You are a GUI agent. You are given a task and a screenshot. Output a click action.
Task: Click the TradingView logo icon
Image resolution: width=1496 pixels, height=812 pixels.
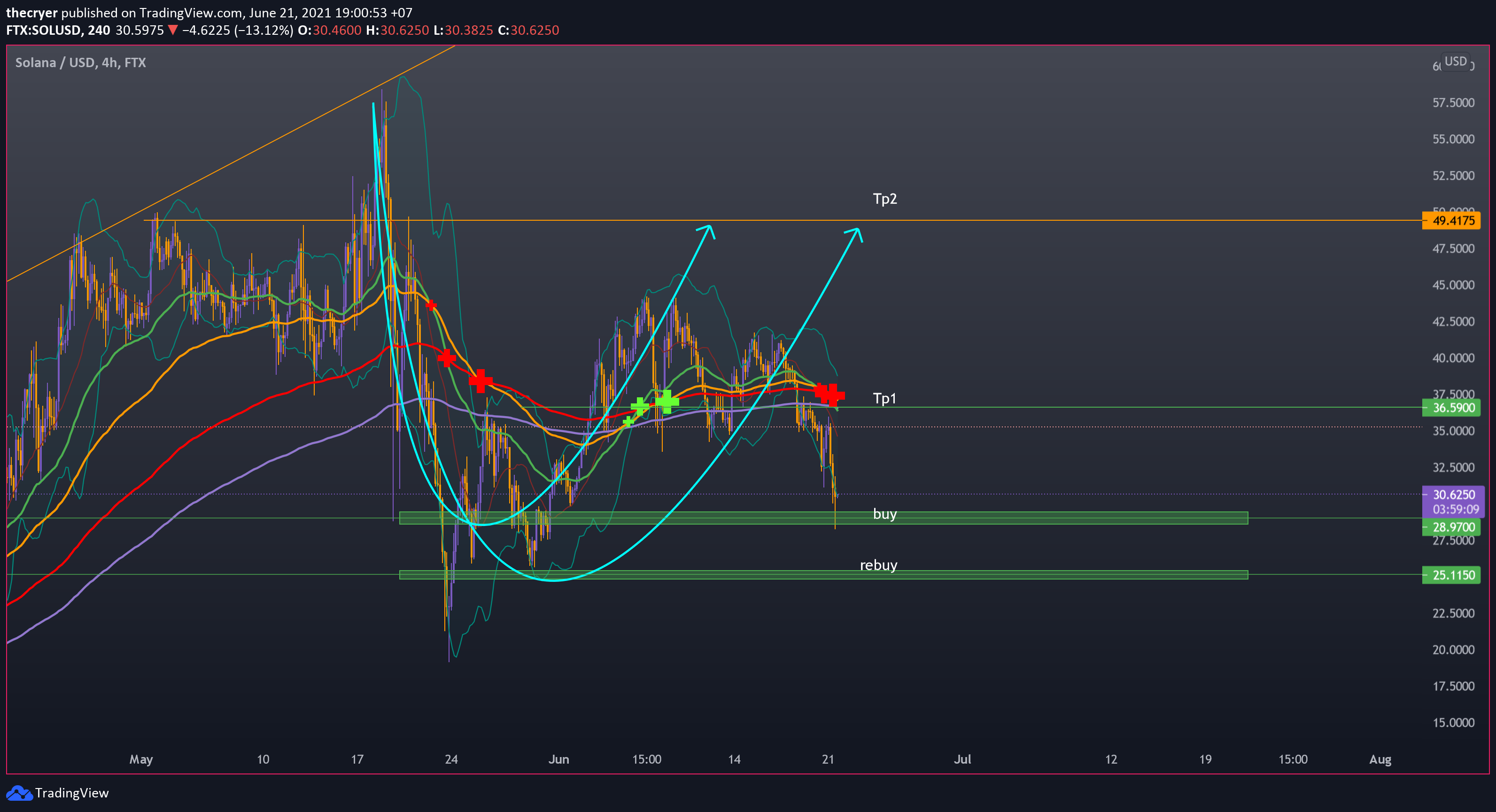(19, 793)
